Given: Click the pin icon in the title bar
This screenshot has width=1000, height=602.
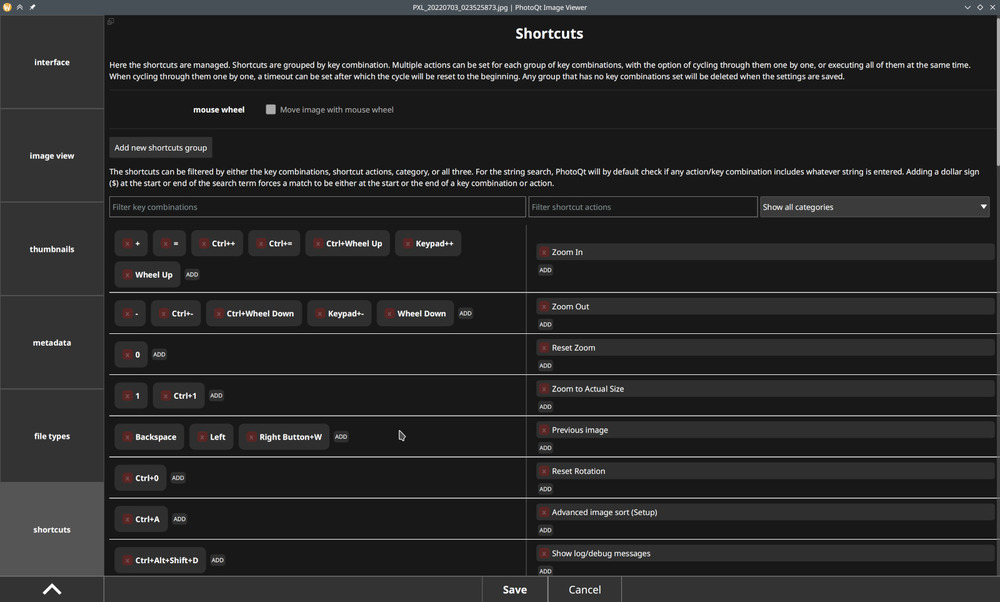Looking at the screenshot, I should pyautogui.click(x=32, y=7).
